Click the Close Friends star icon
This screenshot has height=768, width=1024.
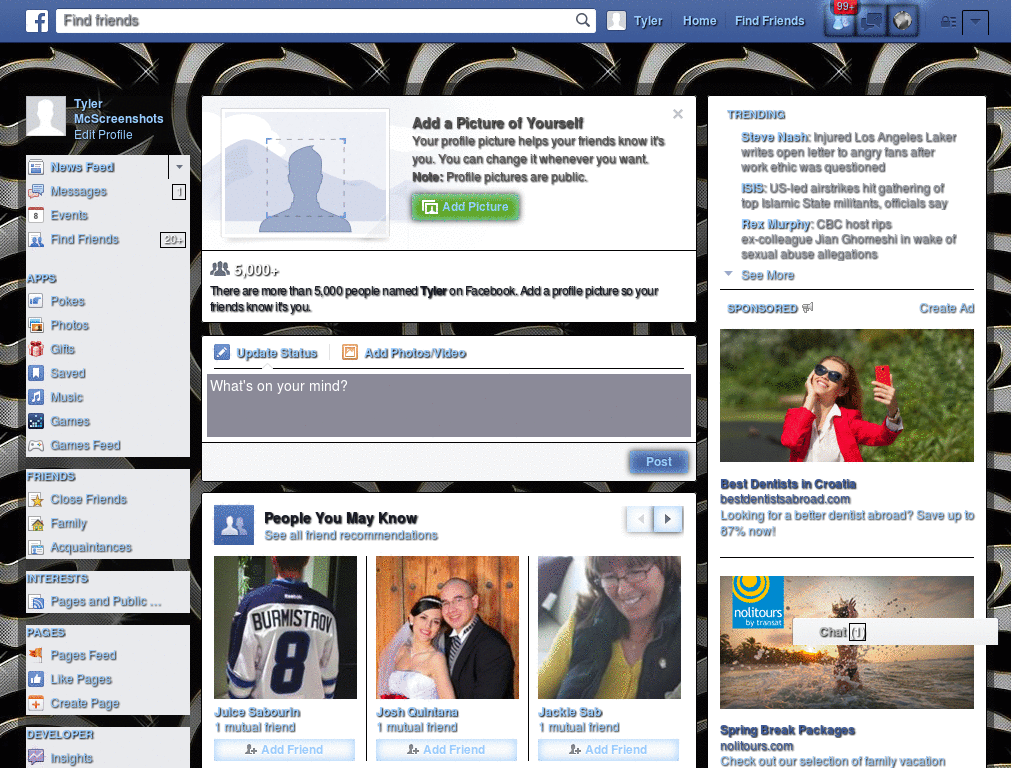(x=36, y=500)
